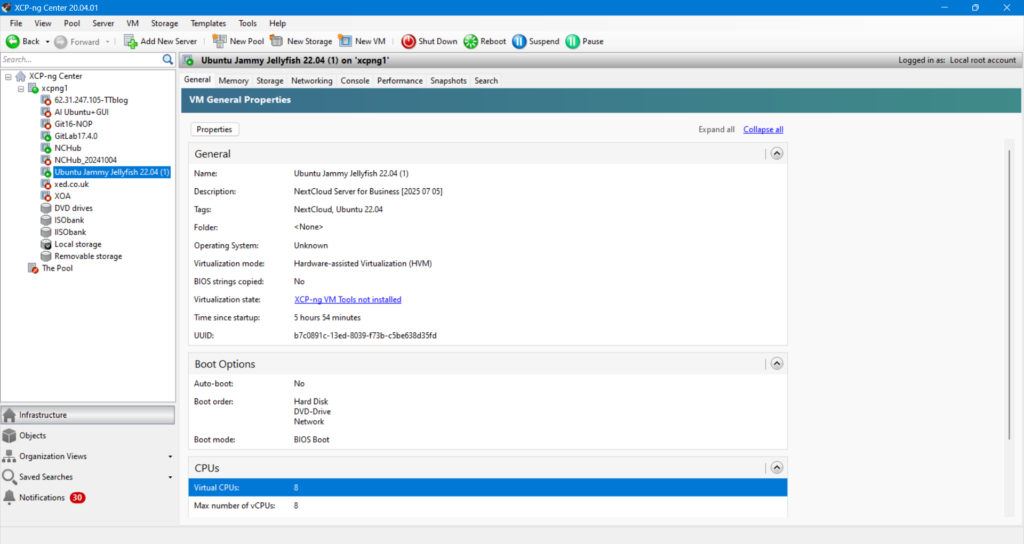Open the Forward history dropdown arrow
This screenshot has width=1024, height=544.
107,42
